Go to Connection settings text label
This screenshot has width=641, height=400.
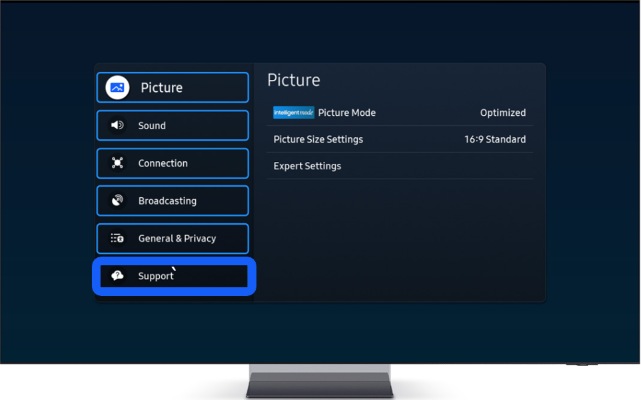click(x=162, y=163)
